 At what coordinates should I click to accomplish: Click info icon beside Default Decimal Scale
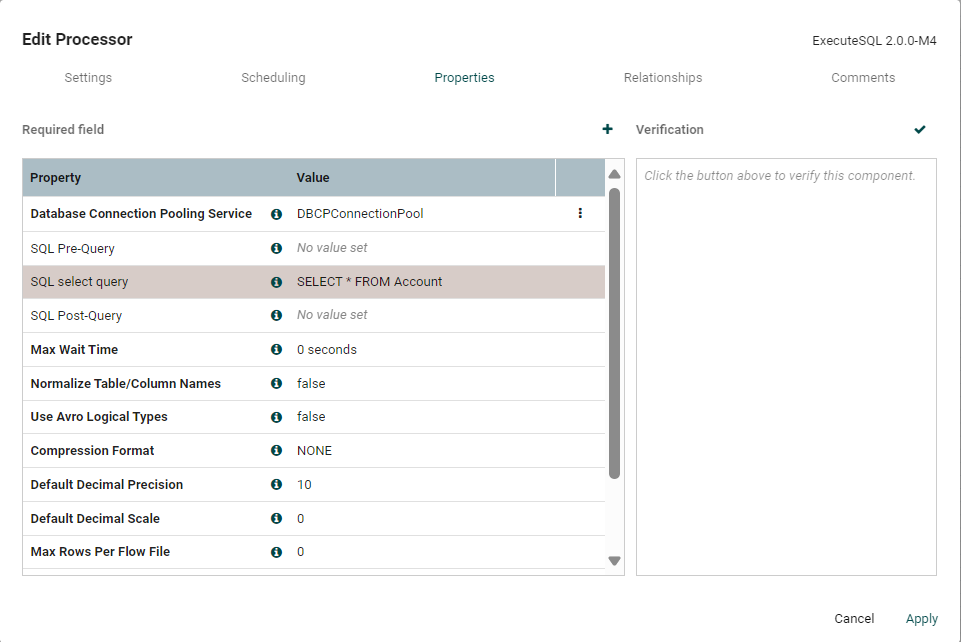[x=277, y=519]
